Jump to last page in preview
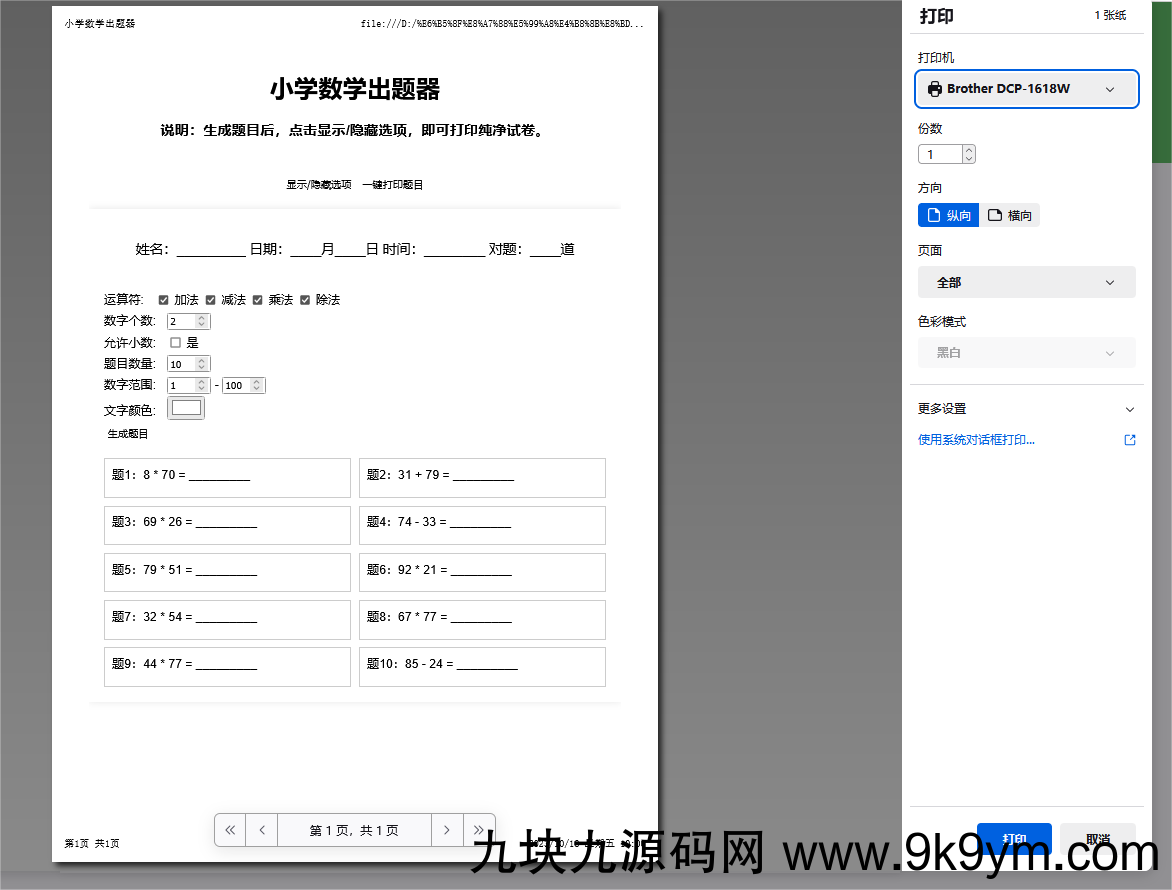This screenshot has width=1172, height=890. [479, 830]
